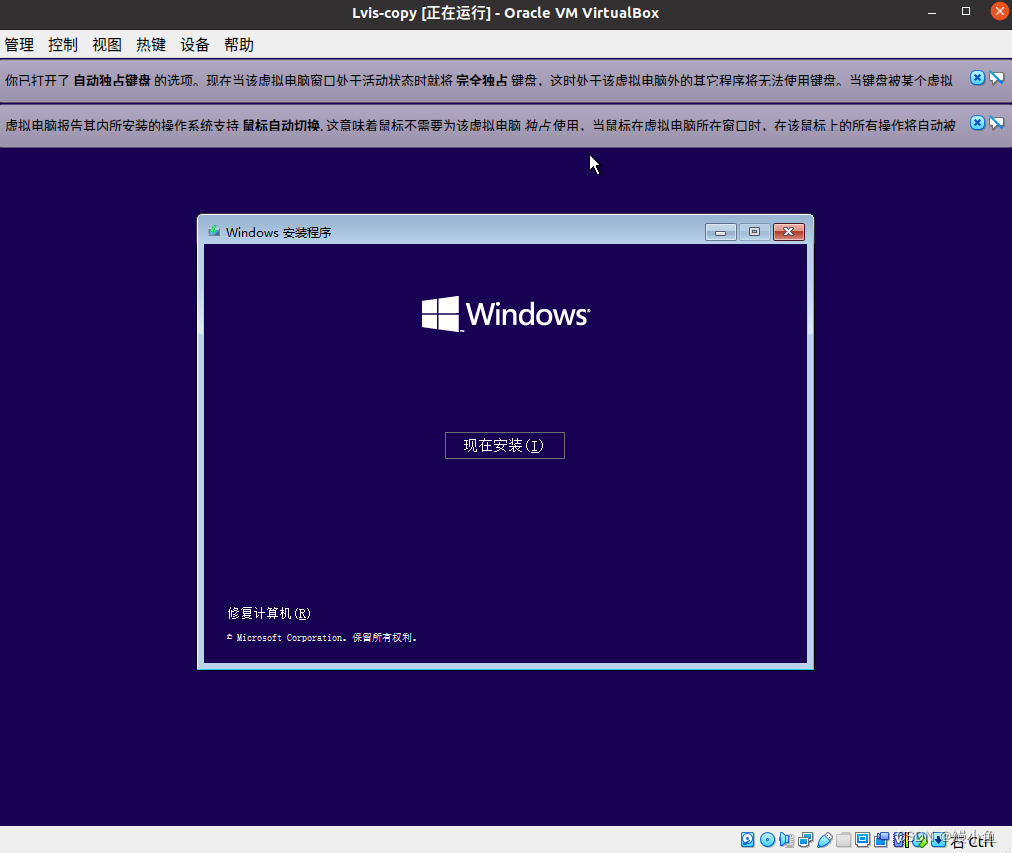The width and height of the screenshot is (1012, 853).
Task: Minimize the Windows 安装程序 dialog
Action: 721,232
